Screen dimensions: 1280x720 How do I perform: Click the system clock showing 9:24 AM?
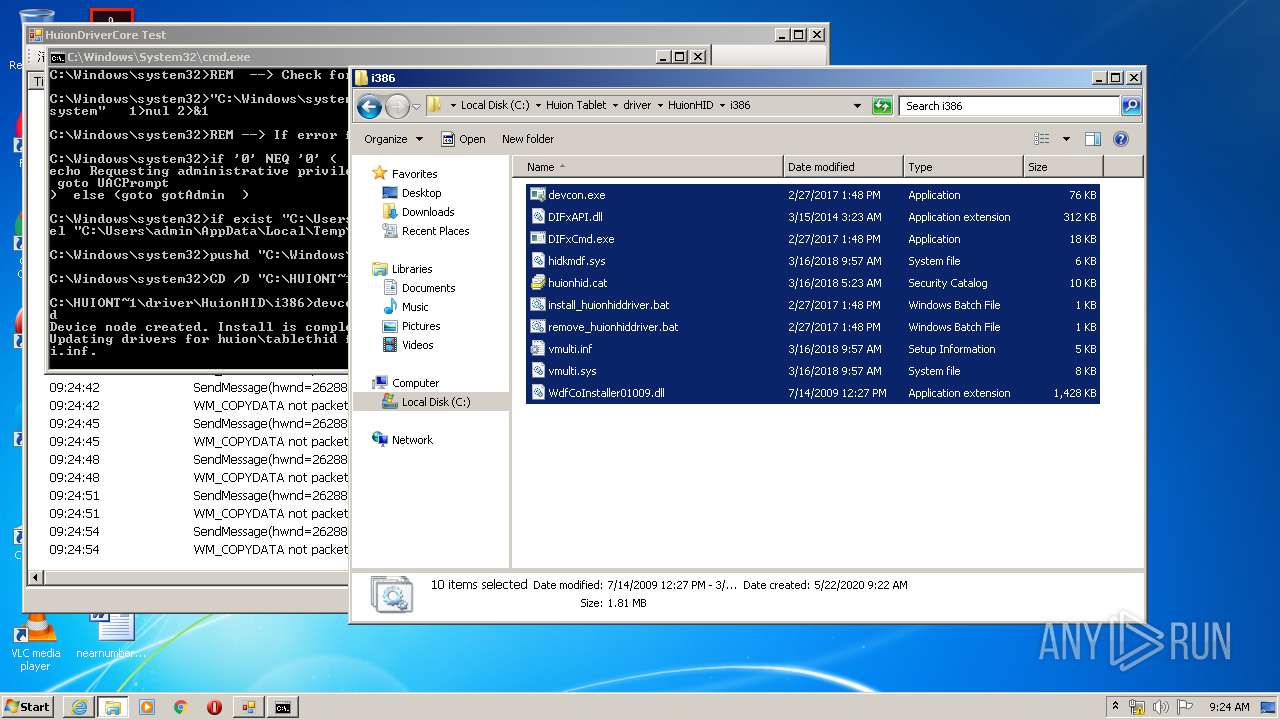pyautogui.click(x=1229, y=707)
